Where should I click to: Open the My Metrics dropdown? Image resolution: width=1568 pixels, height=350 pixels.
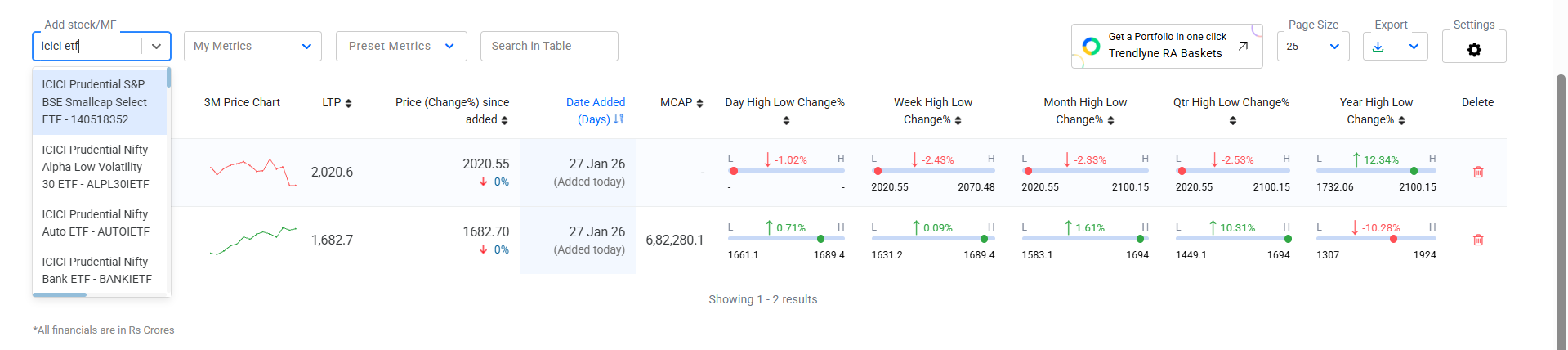(x=252, y=47)
